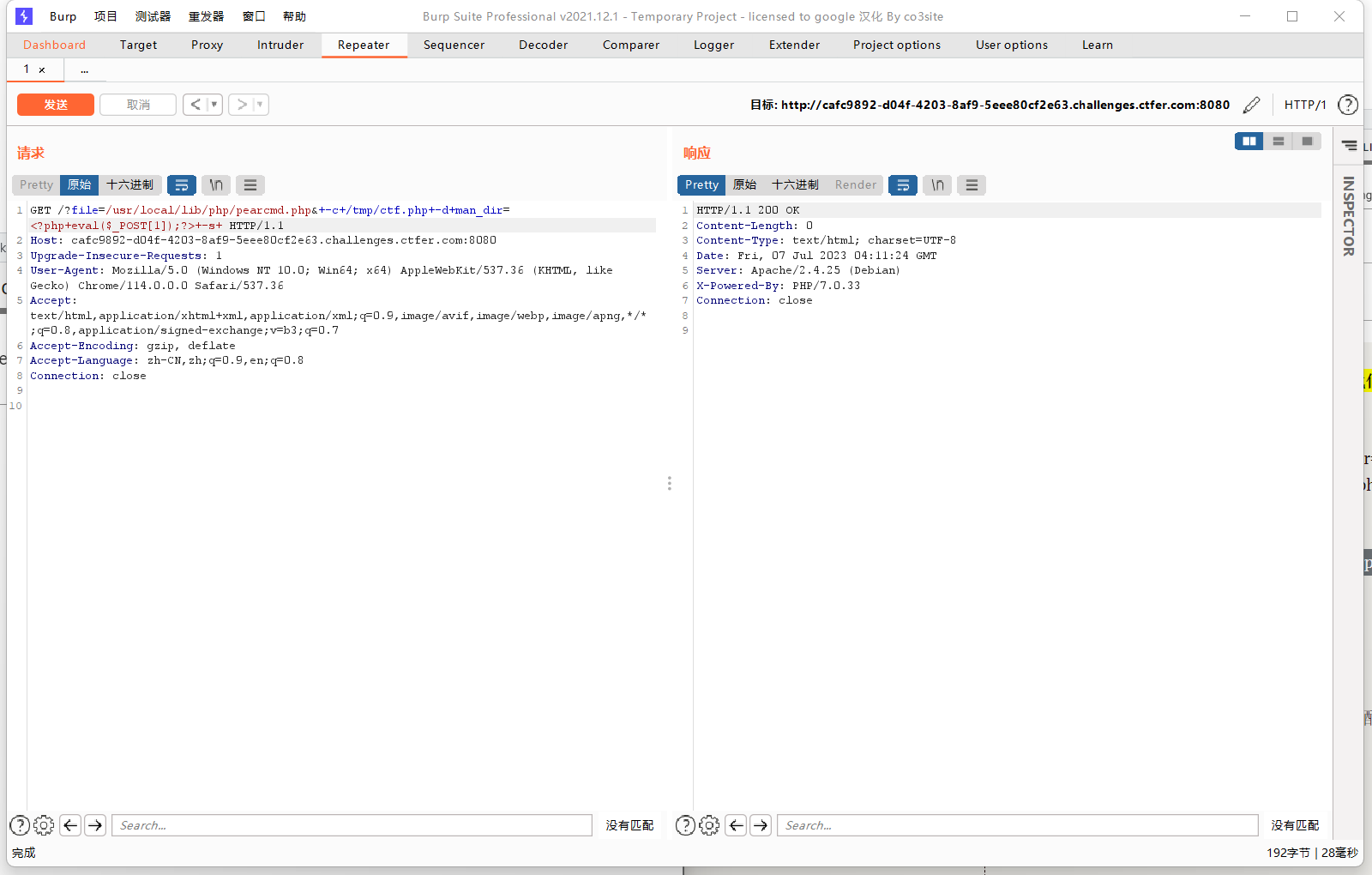
Task: Focus the response Search field
Action: [1018, 825]
